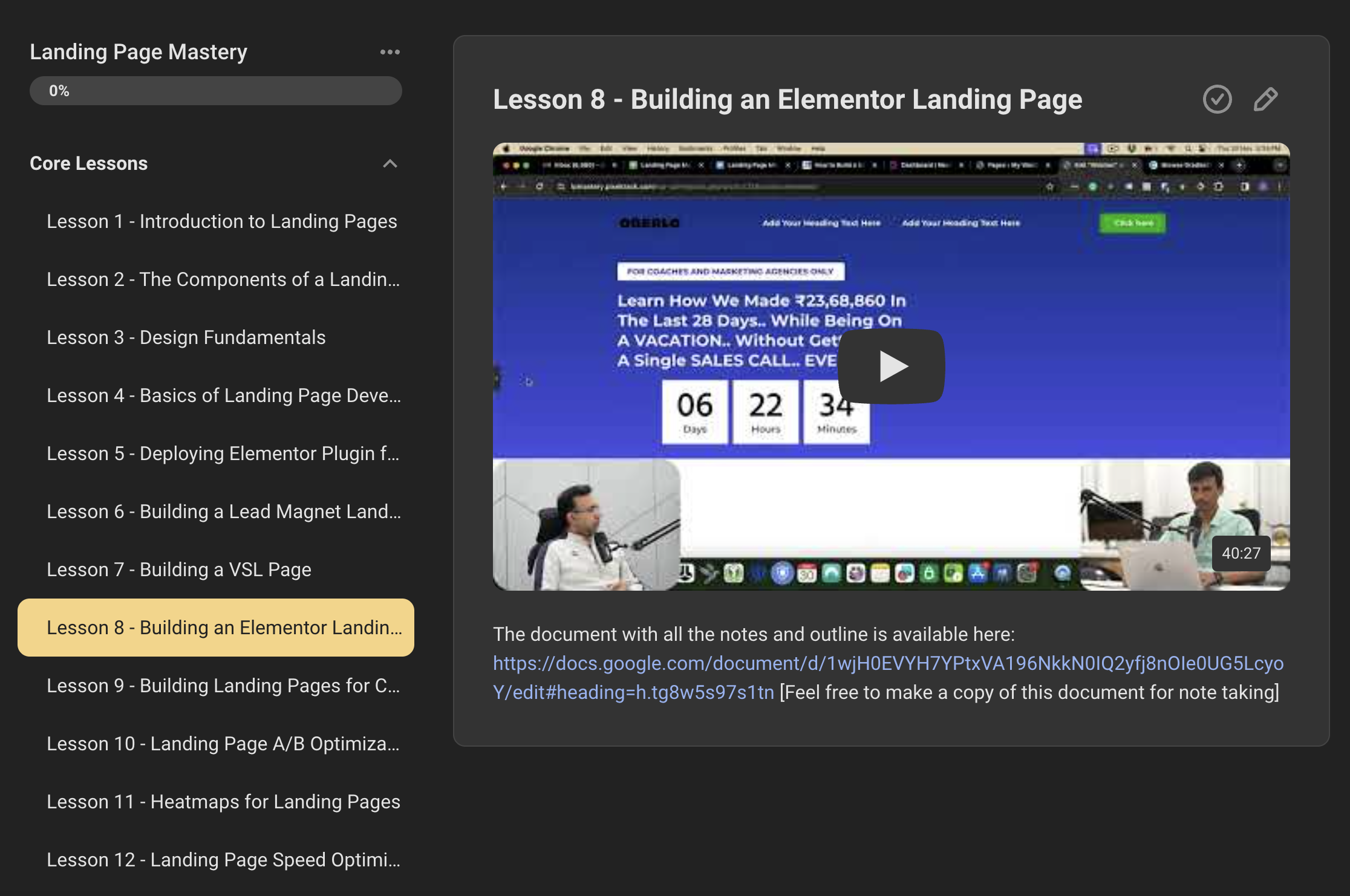Open Lesson 2 - The Components lesson
Screen dimensions: 1350x896
(223, 279)
